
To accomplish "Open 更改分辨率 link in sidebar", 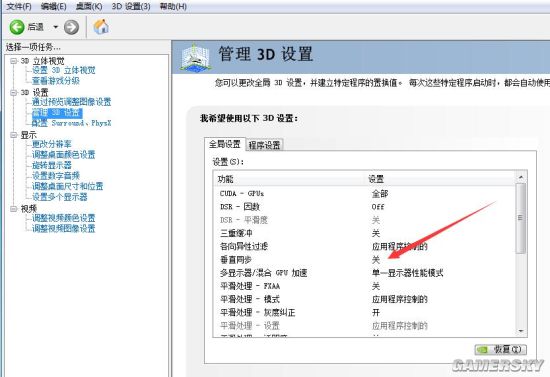I will pos(52,144).
